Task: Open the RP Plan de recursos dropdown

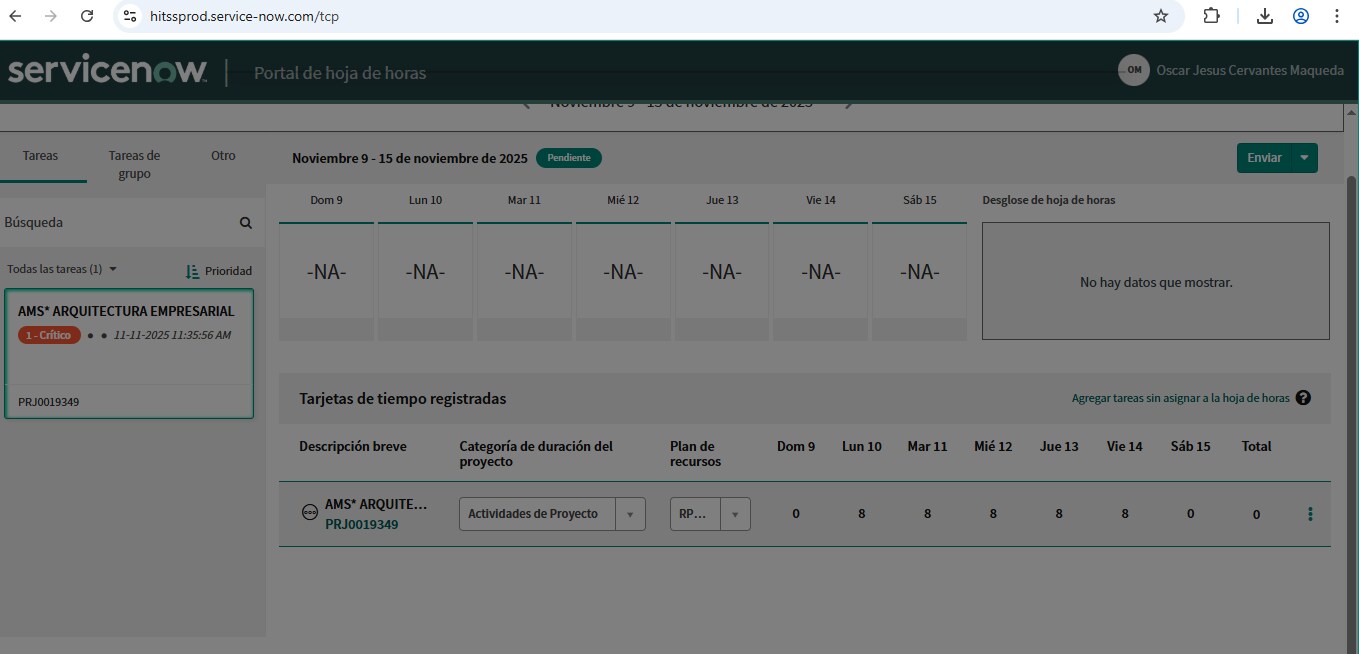Action: click(736, 513)
